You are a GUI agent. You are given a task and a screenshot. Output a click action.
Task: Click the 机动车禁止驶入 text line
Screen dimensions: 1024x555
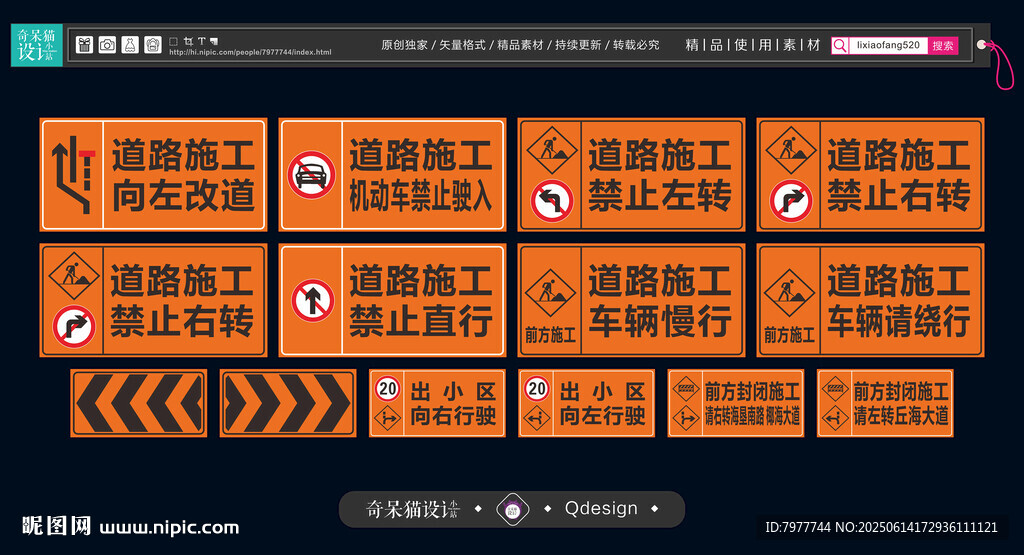click(x=421, y=195)
